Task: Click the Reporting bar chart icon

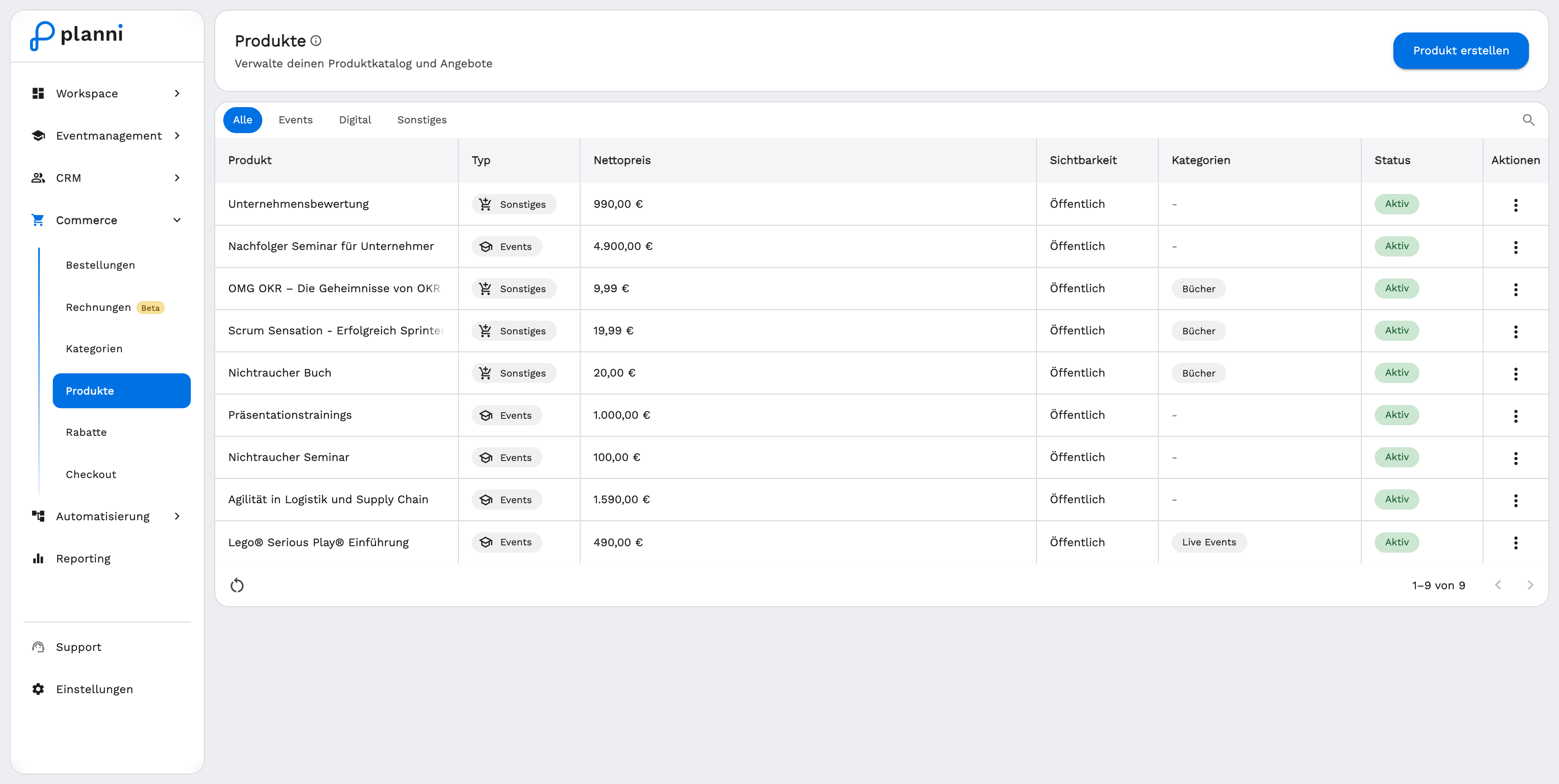Action: (38, 558)
